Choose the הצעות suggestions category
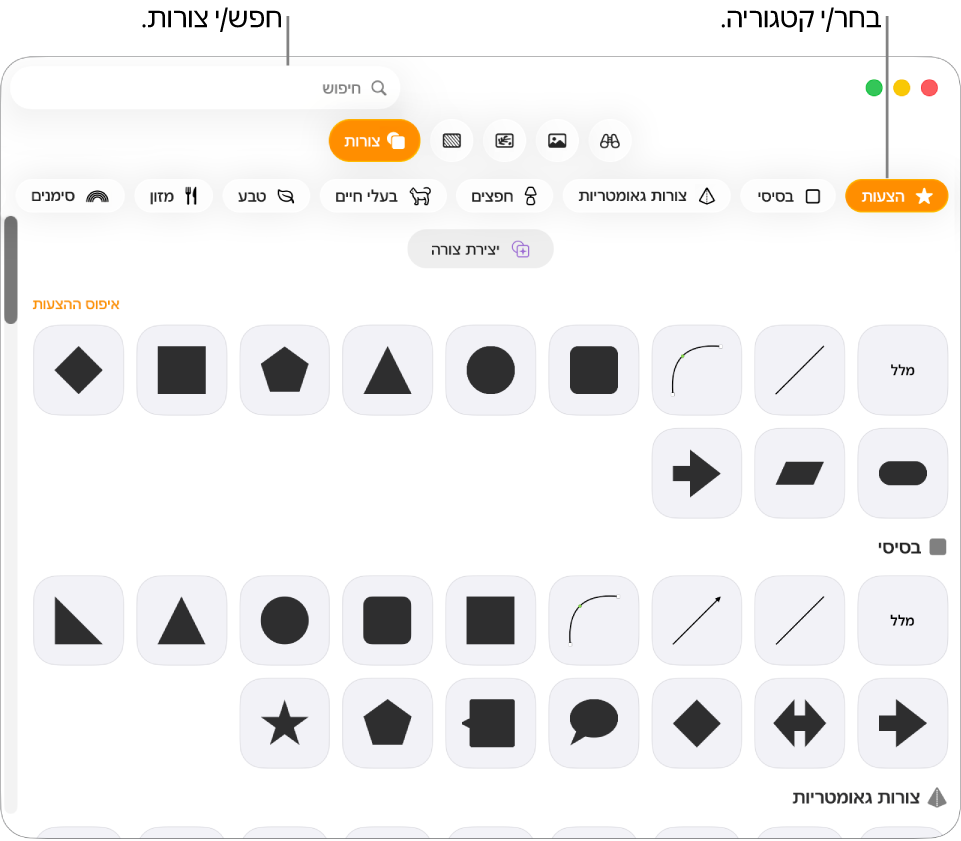Image resolution: width=961 pixels, height=841 pixels. coord(896,196)
